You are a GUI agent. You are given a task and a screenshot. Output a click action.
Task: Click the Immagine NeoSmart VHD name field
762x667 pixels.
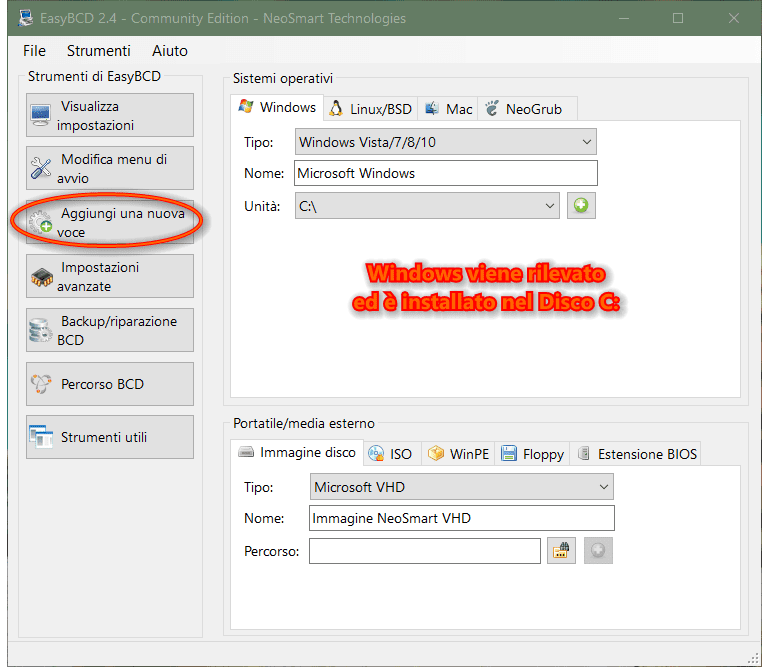(x=462, y=518)
